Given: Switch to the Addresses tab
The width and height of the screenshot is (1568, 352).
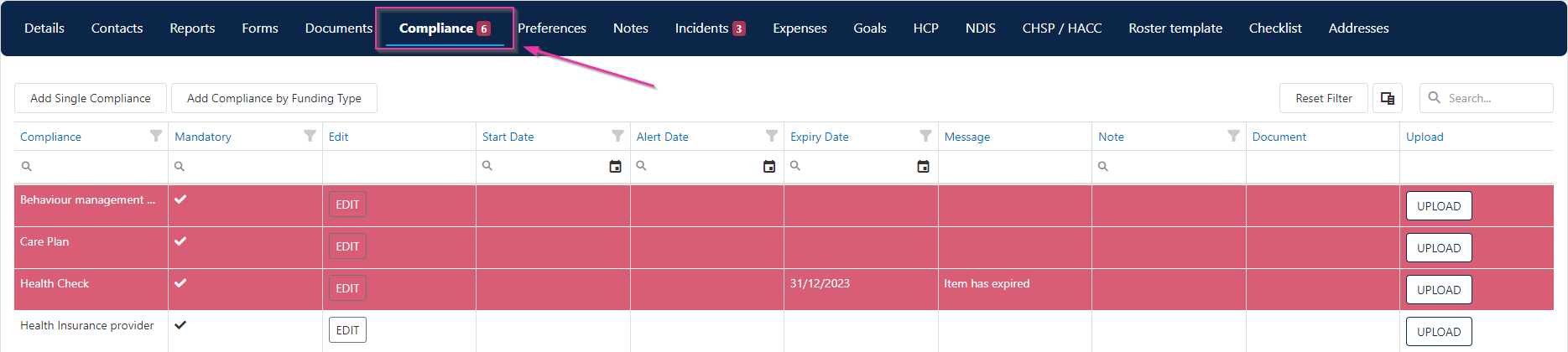Looking at the screenshot, I should [x=1359, y=28].
